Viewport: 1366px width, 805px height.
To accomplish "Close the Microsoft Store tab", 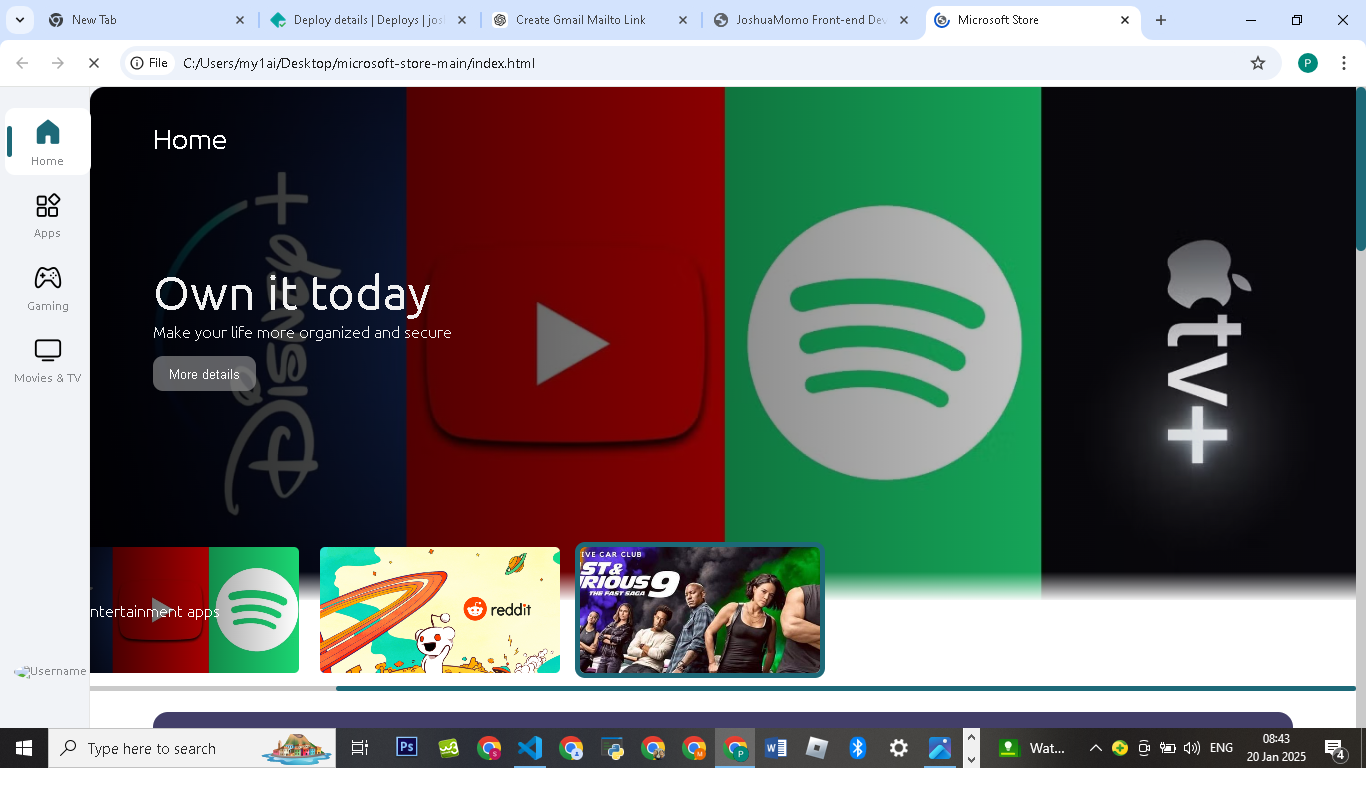I will click(x=1125, y=20).
